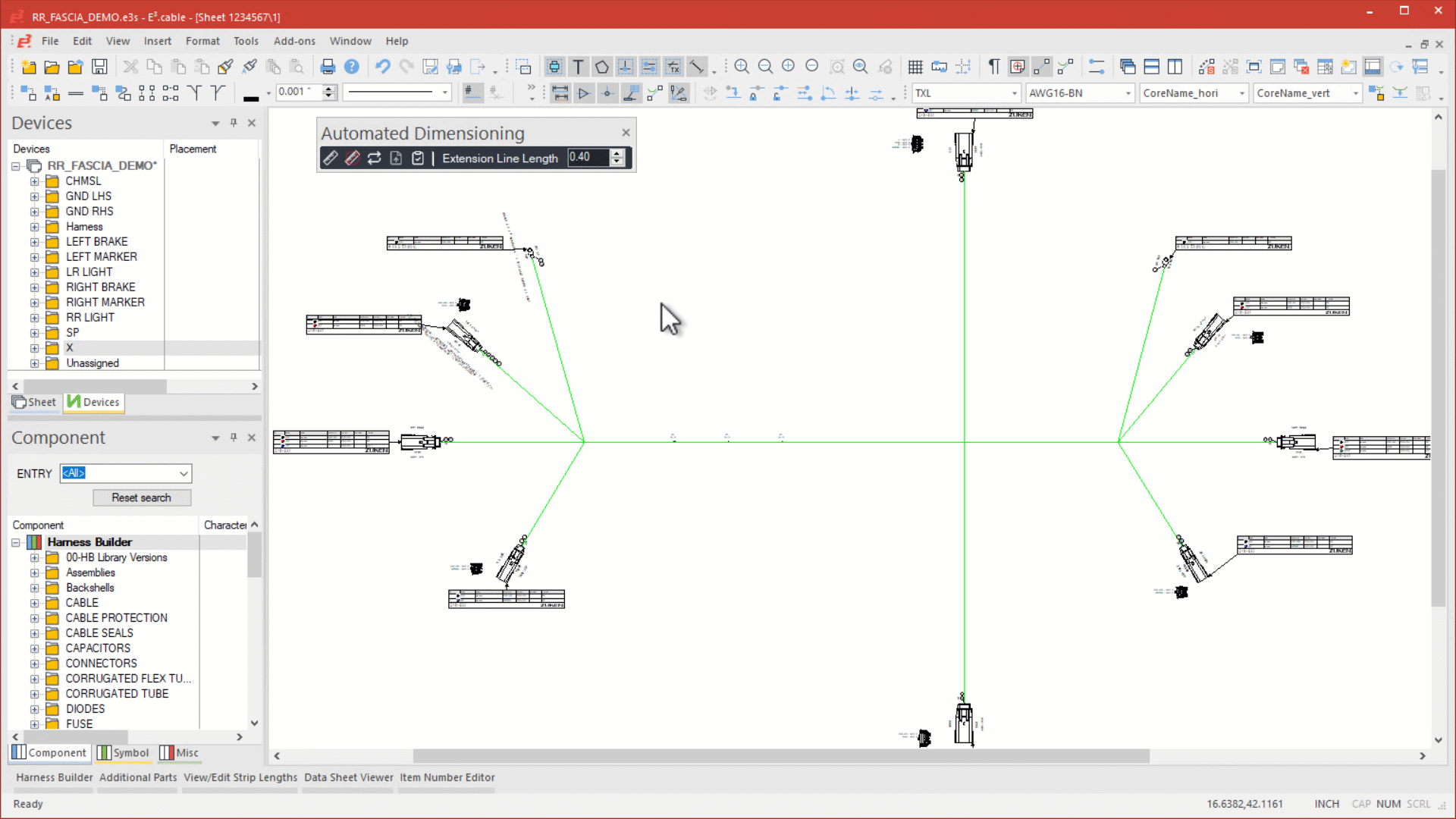Open the Tools menu in menu bar

[x=245, y=41]
